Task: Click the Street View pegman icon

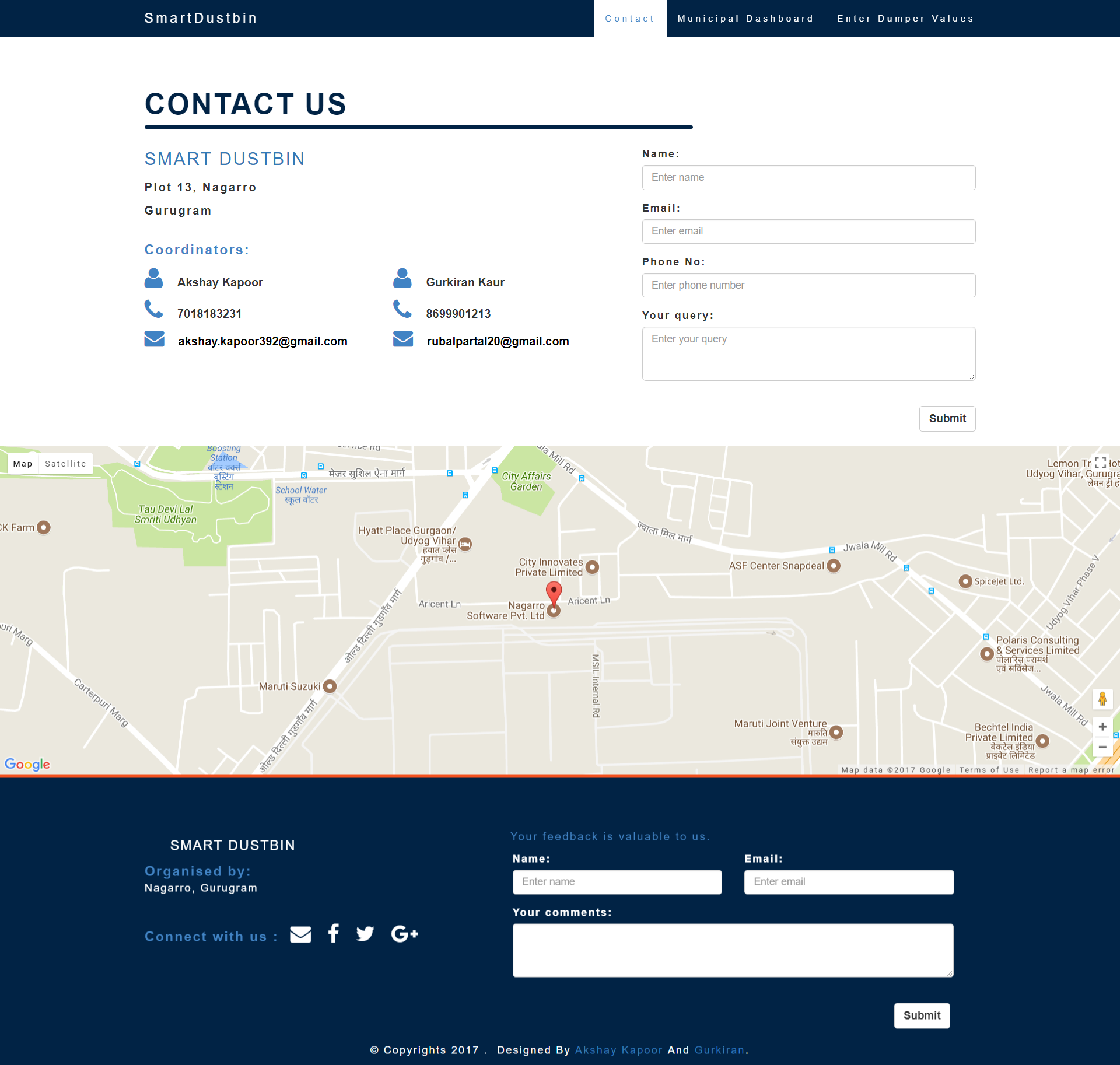Action: tap(1102, 699)
